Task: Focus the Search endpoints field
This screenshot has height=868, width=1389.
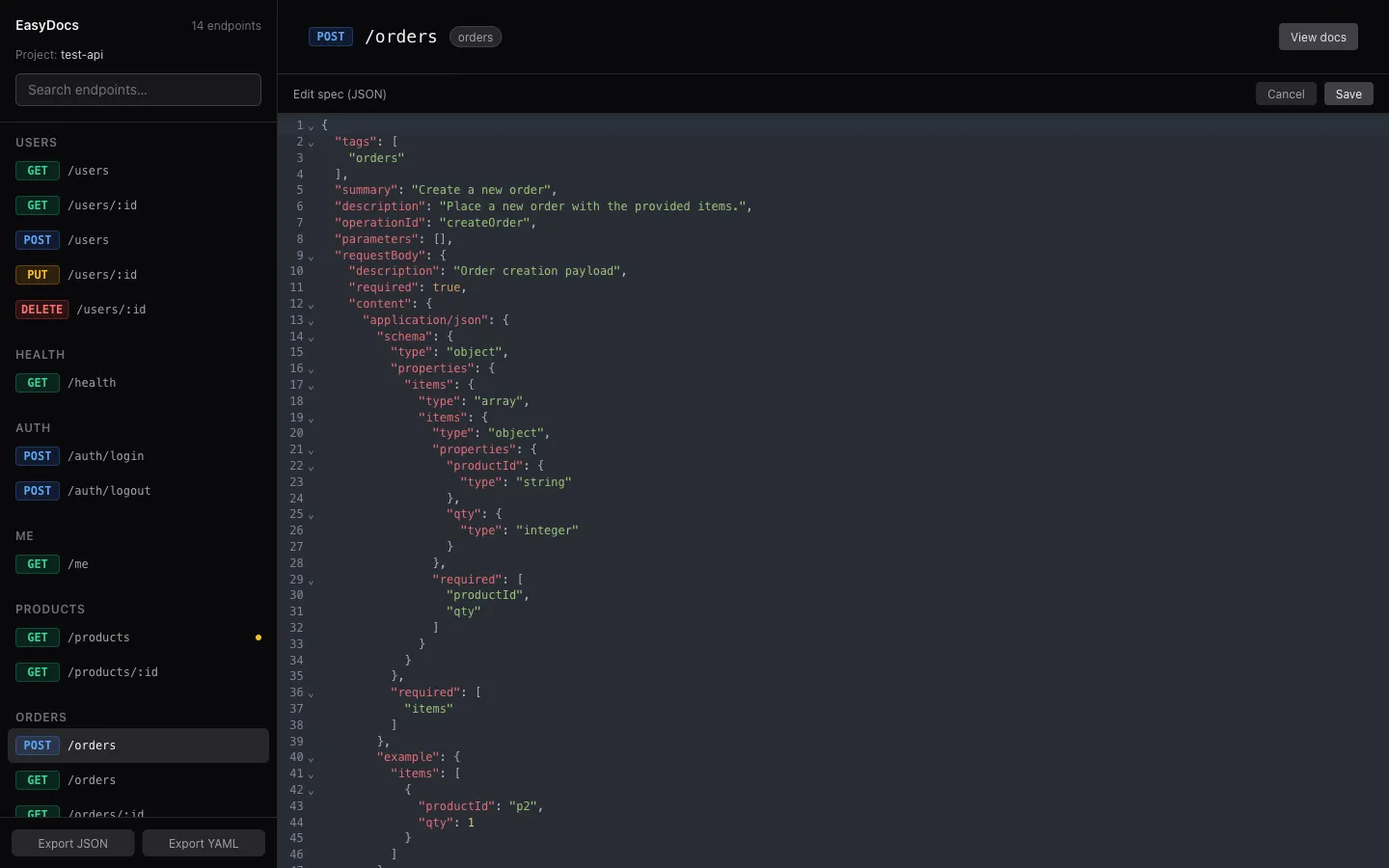Action: tap(138, 90)
